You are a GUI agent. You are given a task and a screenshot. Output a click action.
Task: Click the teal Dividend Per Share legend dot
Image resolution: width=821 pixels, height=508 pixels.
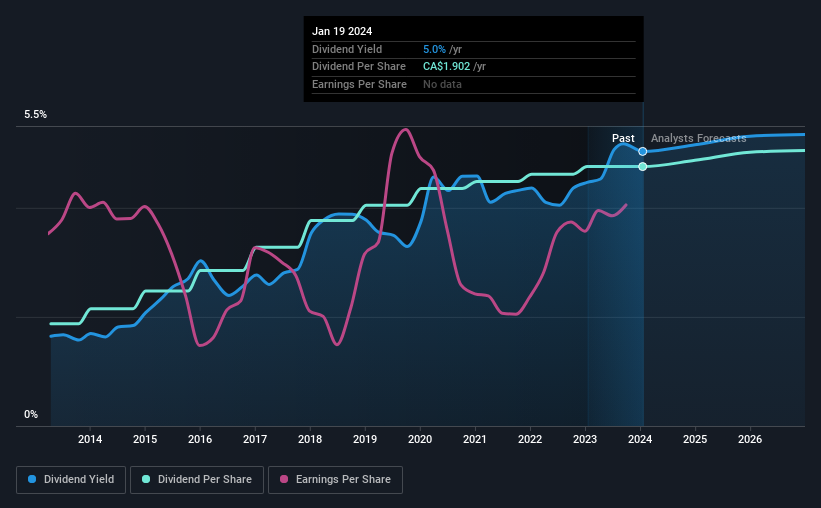pos(146,479)
